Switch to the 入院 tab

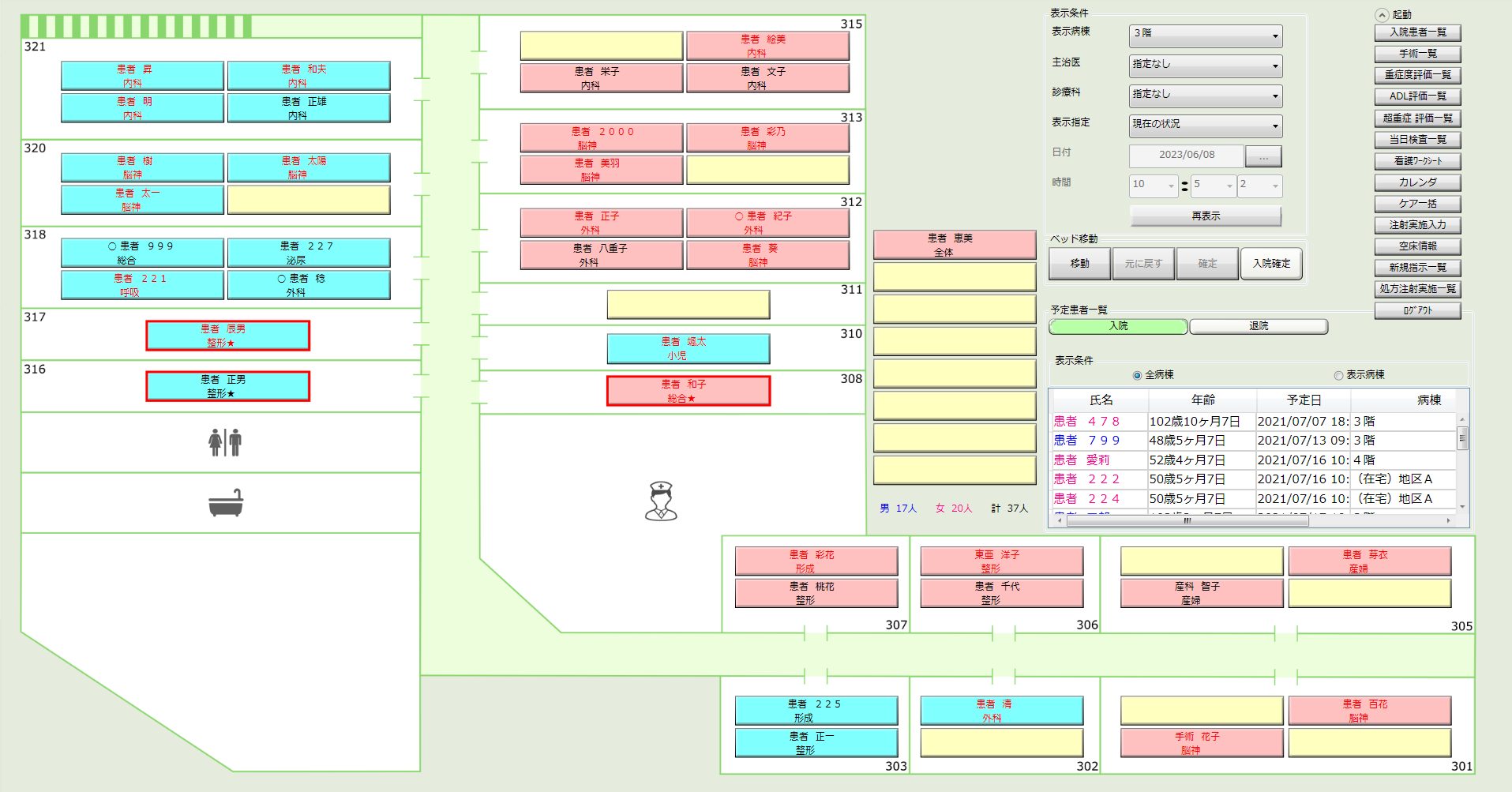click(x=1118, y=326)
